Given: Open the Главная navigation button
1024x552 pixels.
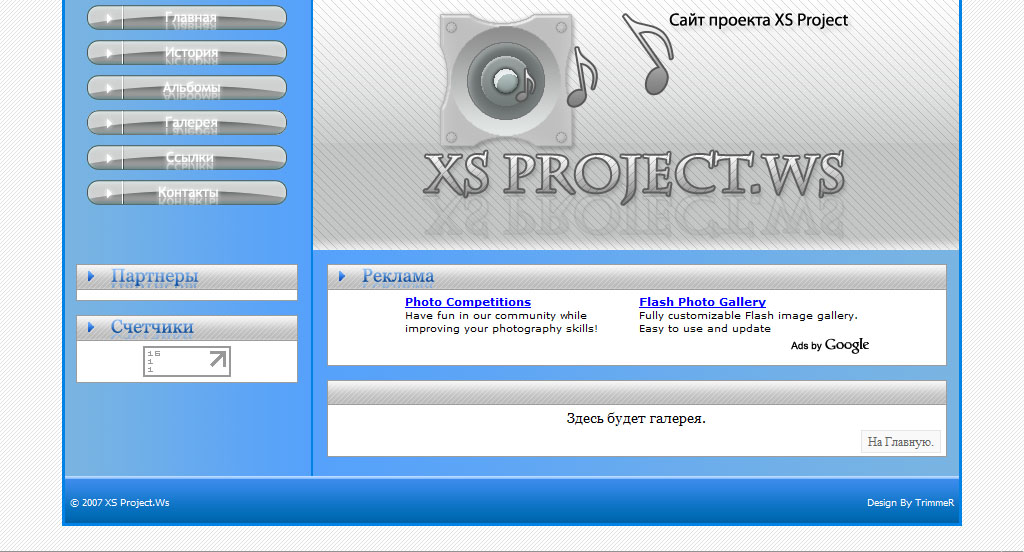Looking at the screenshot, I should [187, 18].
